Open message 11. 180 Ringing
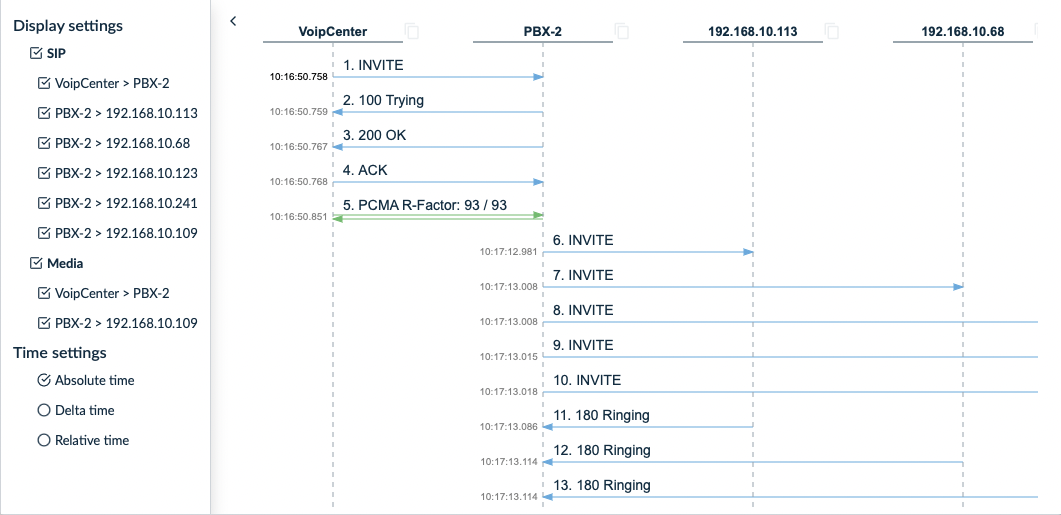 pos(601,416)
